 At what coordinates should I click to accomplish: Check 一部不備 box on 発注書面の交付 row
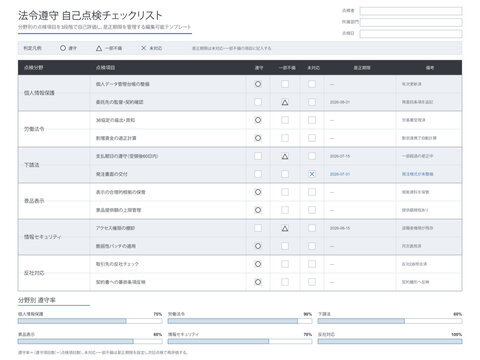tap(285, 174)
